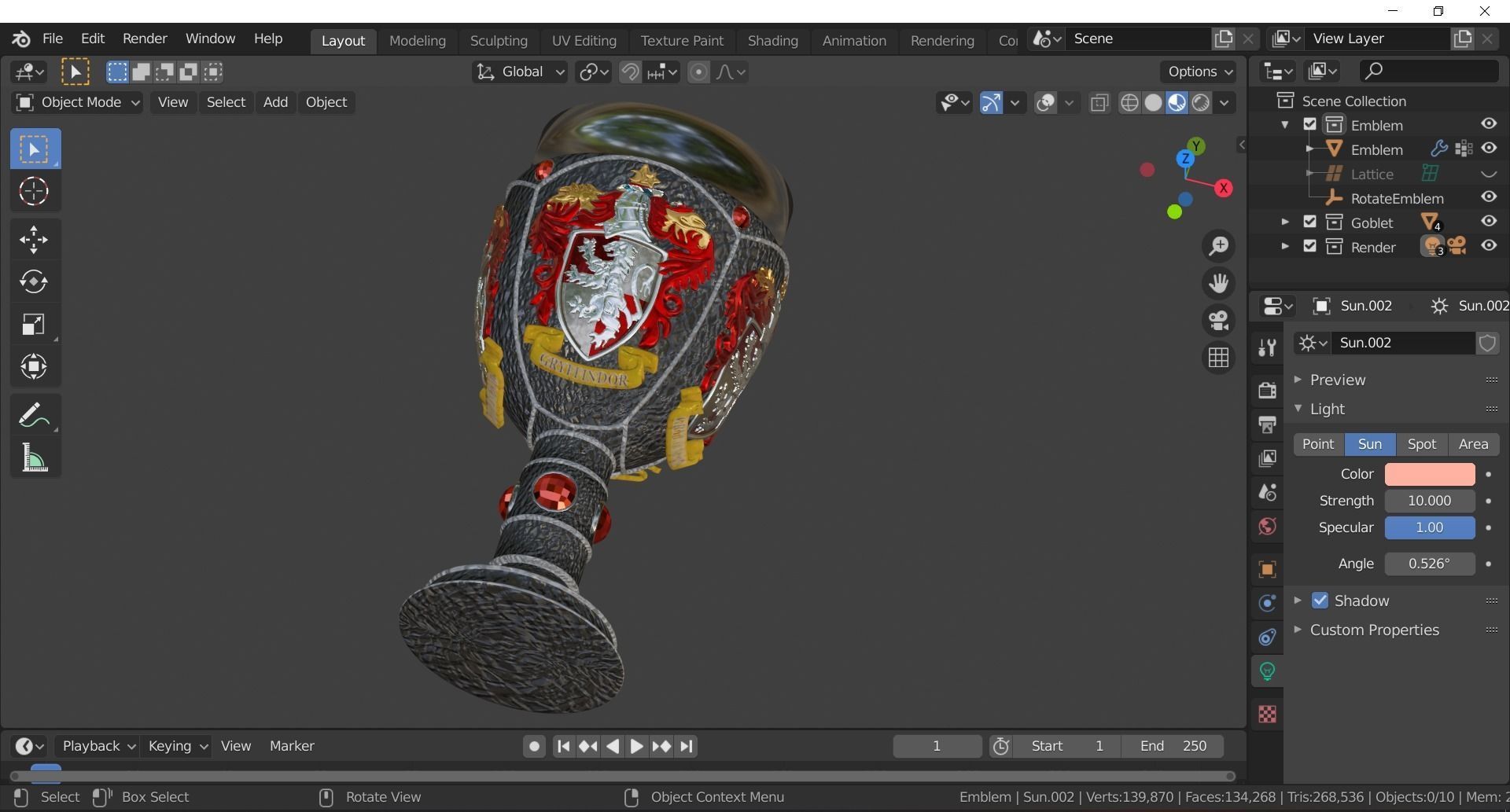Uncheck the Render collection checkbox

tap(1309, 246)
